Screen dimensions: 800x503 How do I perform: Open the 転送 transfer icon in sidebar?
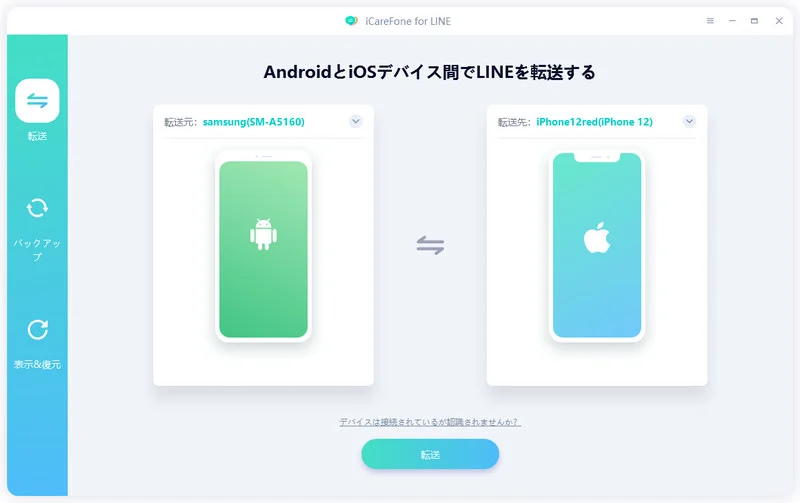pos(37,100)
